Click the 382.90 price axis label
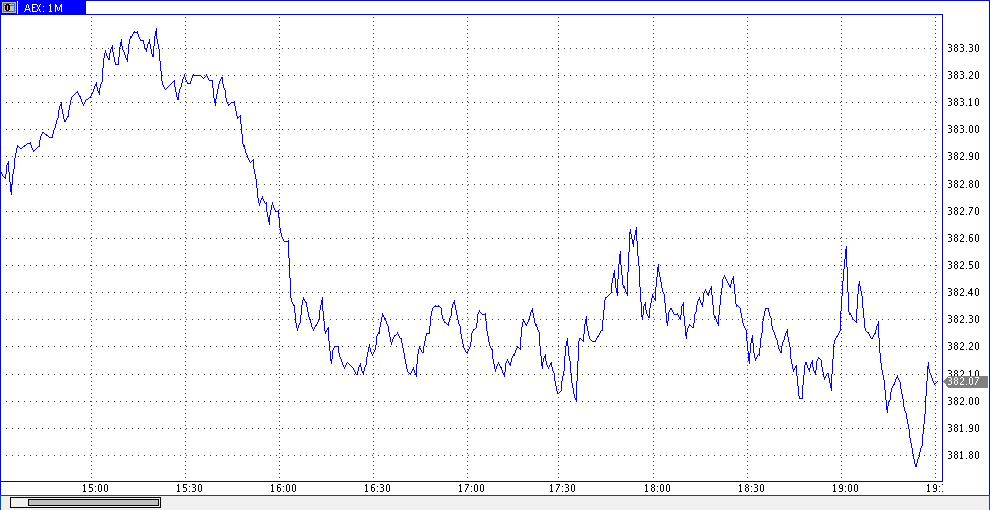This screenshot has height=510, width=990. point(963,157)
